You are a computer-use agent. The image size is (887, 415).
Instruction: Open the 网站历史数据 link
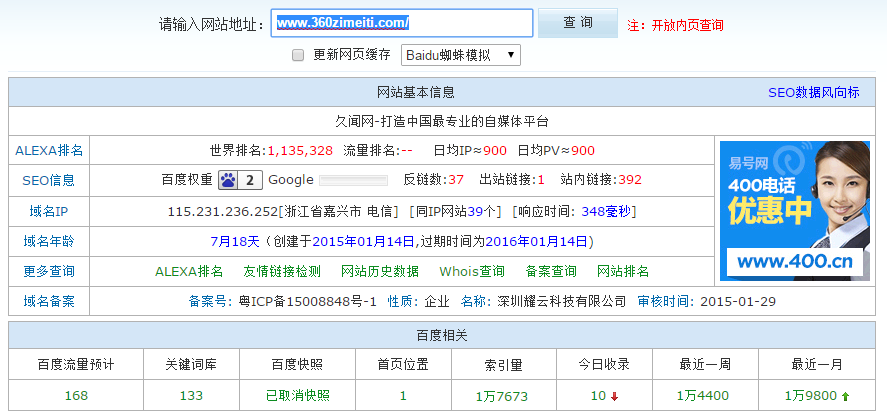point(380,271)
